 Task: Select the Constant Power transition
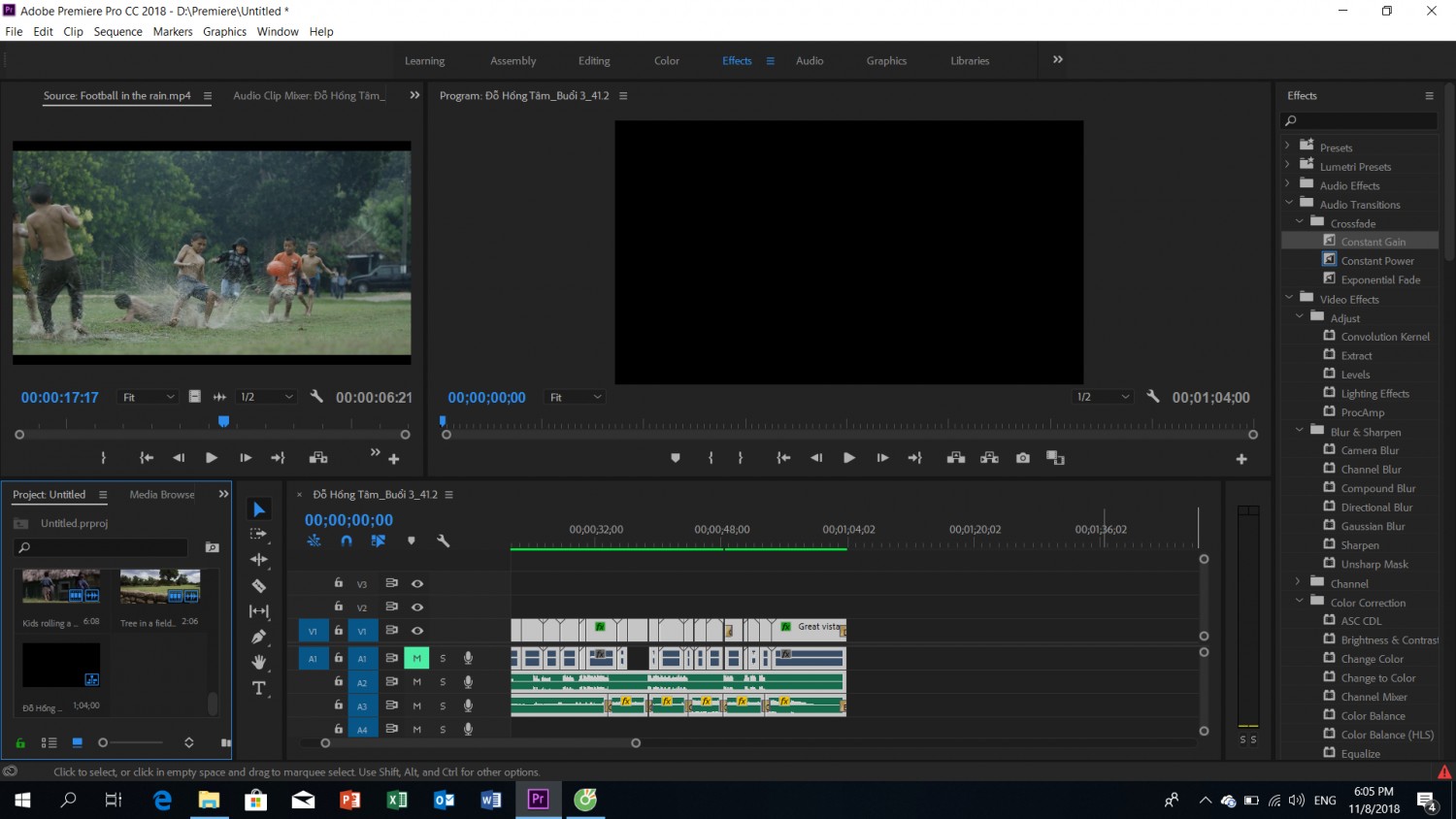click(x=1377, y=261)
